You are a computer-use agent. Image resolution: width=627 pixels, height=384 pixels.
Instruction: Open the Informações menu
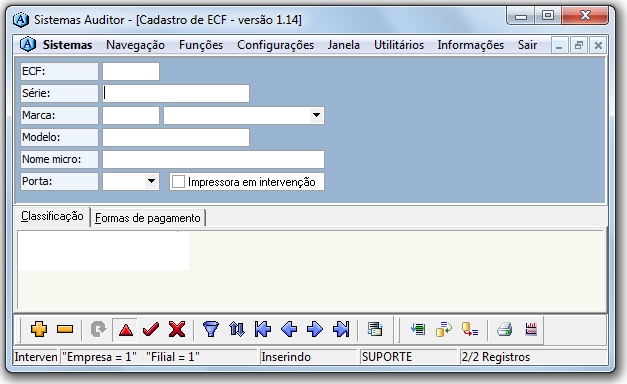click(471, 45)
